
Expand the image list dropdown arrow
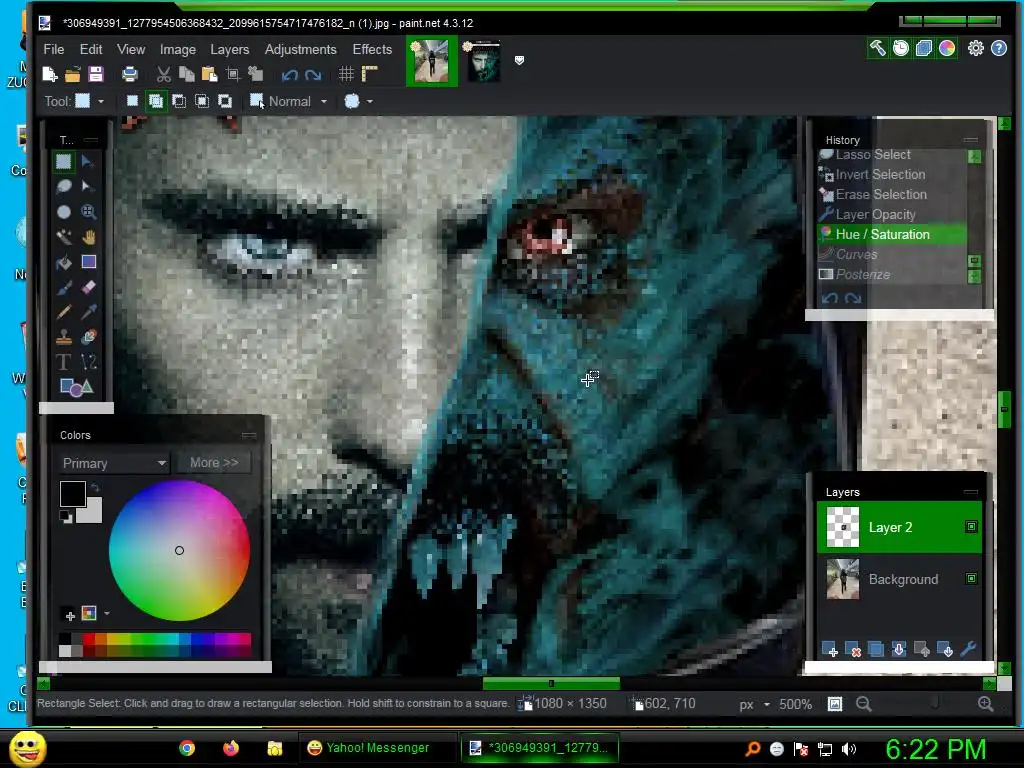(x=519, y=60)
